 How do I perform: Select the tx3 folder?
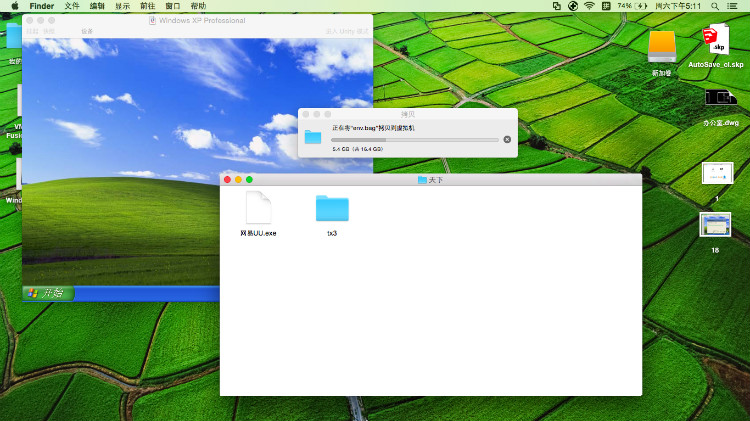[332, 208]
